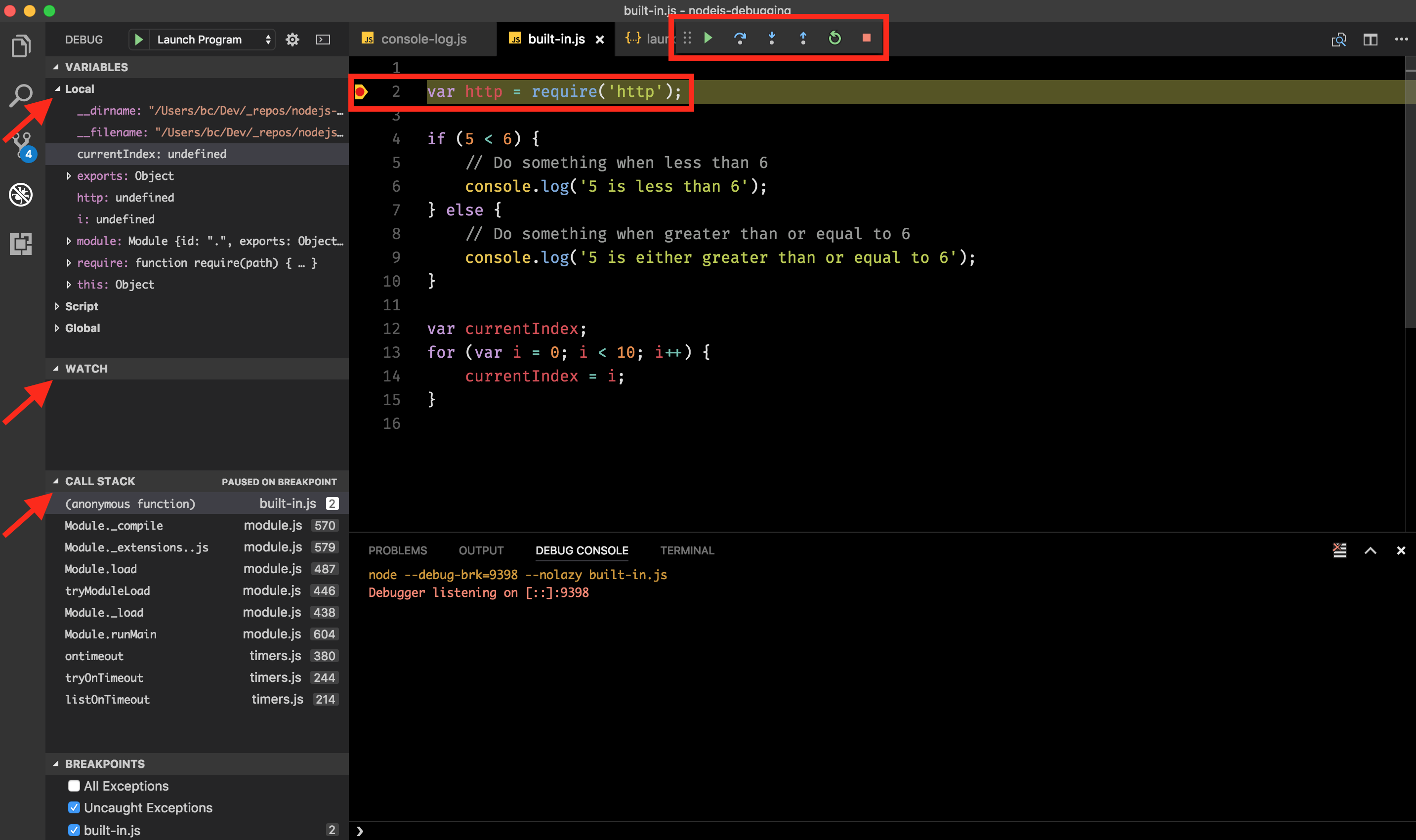The height and width of the screenshot is (840, 1416).
Task: Expand the require function variable
Action: [69, 263]
